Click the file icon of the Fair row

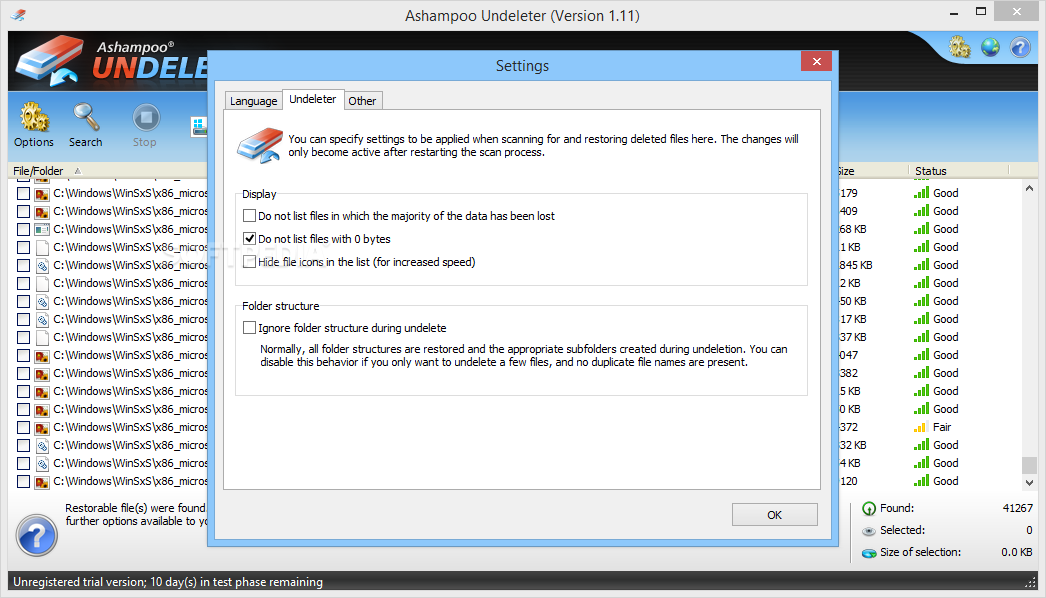click(x=42, y=428)
